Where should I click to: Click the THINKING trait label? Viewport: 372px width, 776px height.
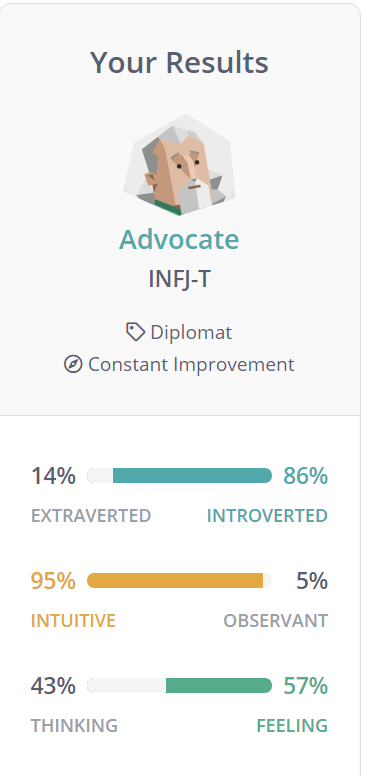(74, 726)
